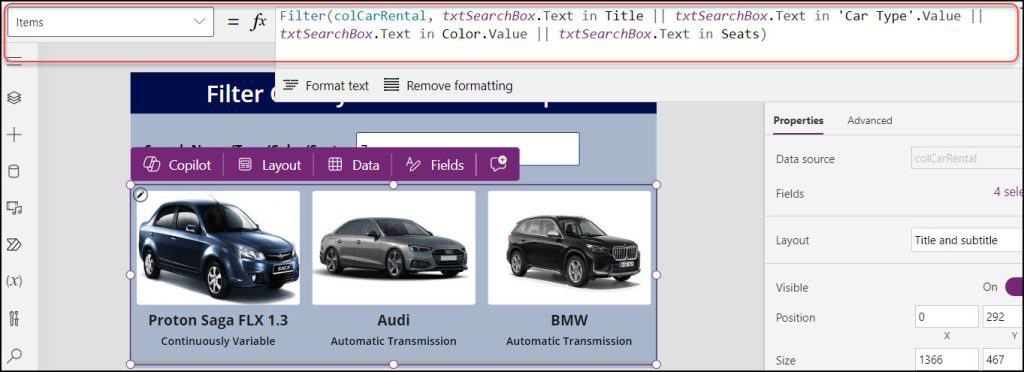Click the Position X field
Screen dimensions: 1024x372
[x=947, y=317]
